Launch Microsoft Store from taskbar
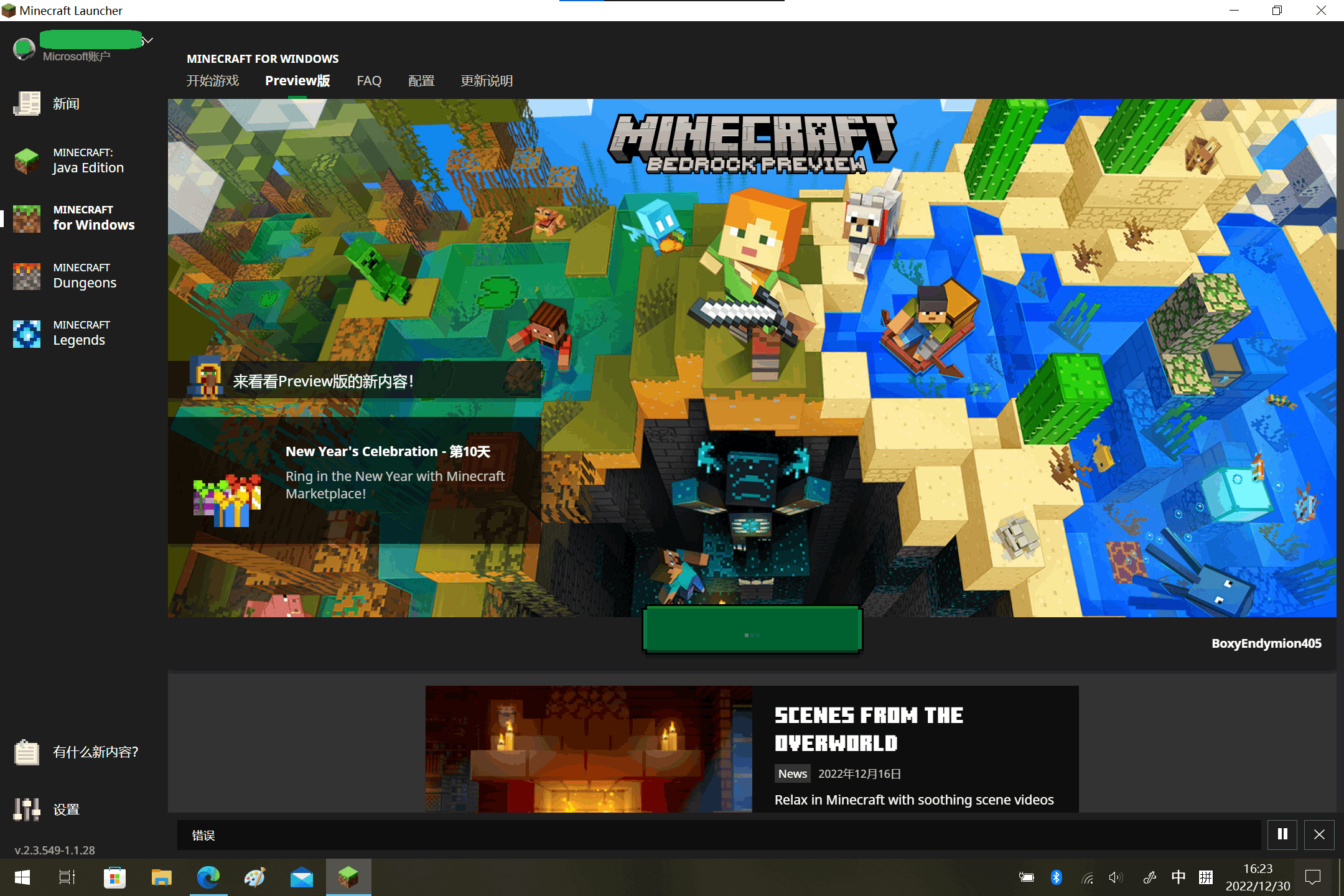Screen dimensions: 1344x896 point(114,877)
